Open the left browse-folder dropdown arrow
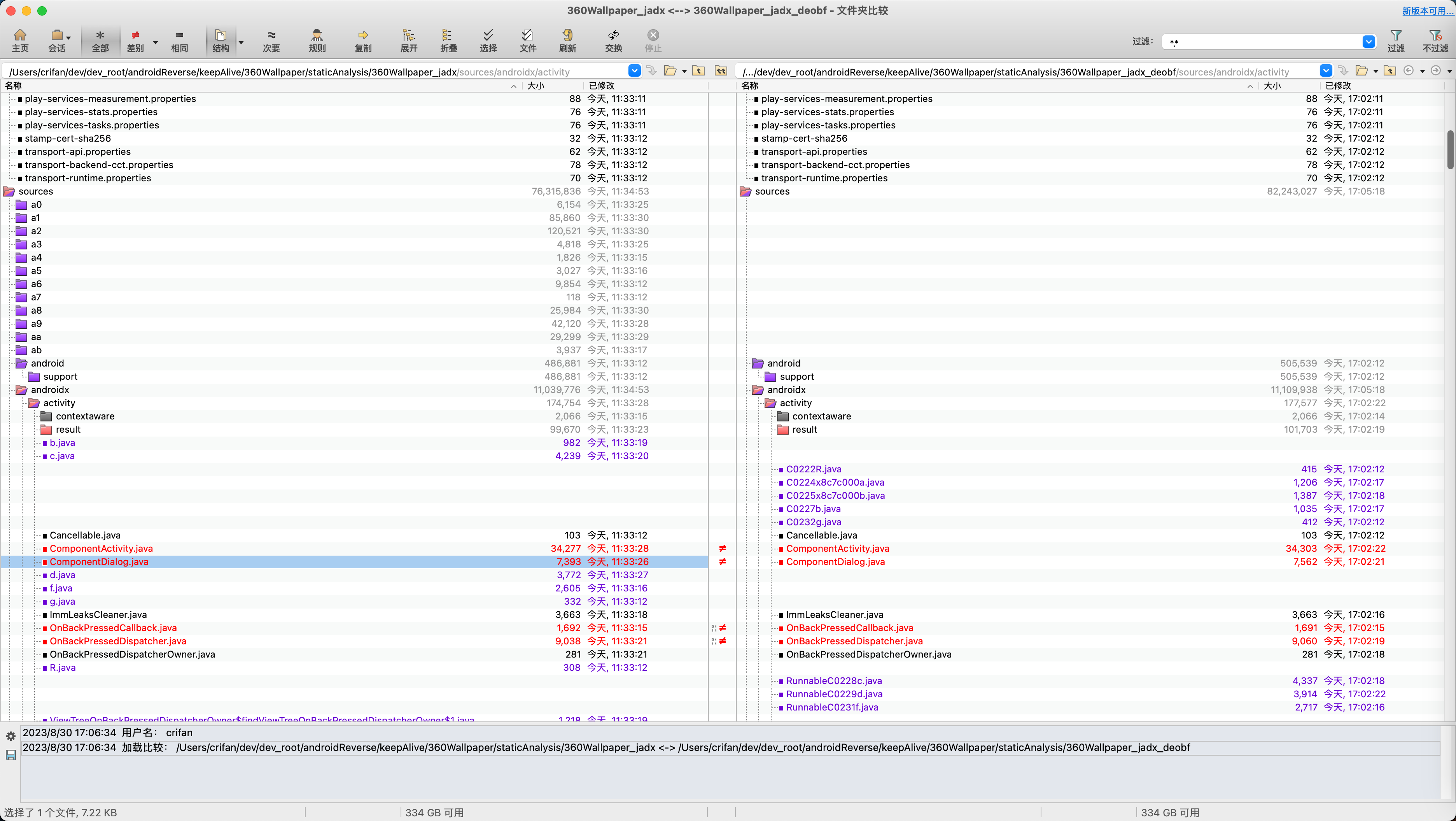Screen dimensions: 1456x821 [684, 71]
